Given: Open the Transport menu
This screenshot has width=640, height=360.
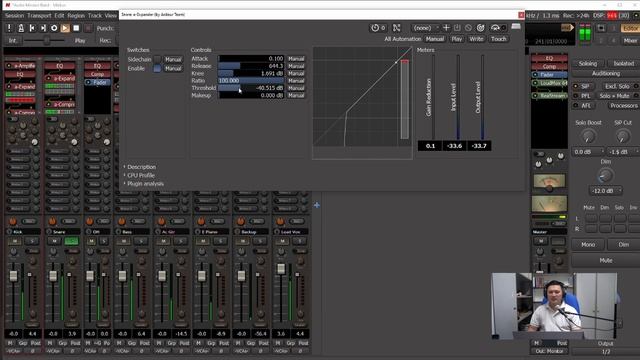Looking at the screenshot, I should tap(39, 16).
